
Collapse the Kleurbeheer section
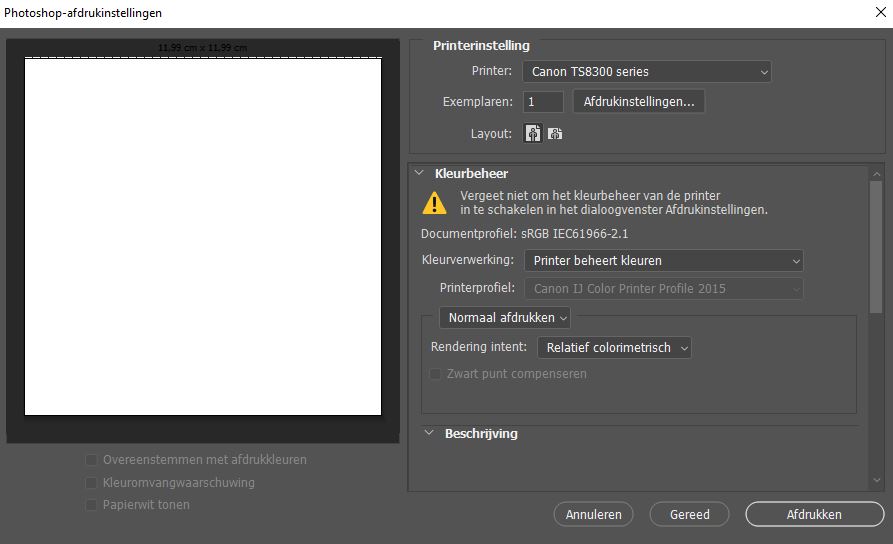pyautogui.click(x=419, y=173)
